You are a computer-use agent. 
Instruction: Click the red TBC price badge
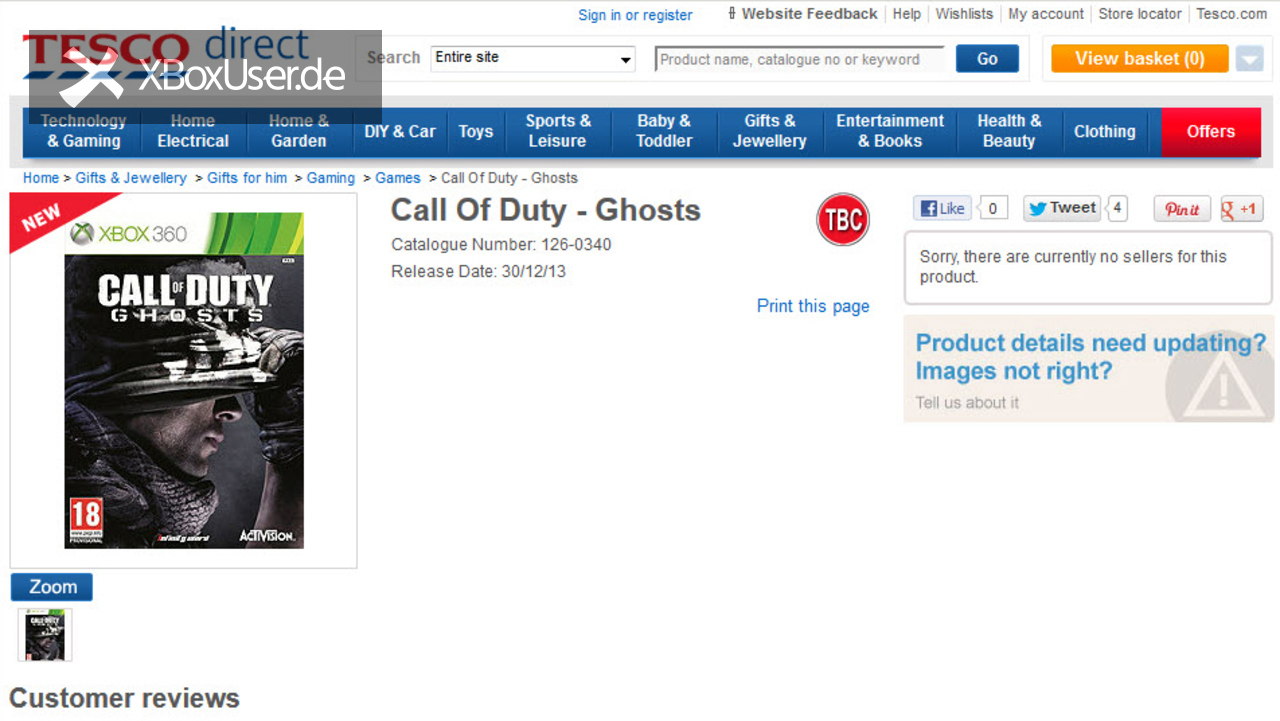(x=843, y=220)
